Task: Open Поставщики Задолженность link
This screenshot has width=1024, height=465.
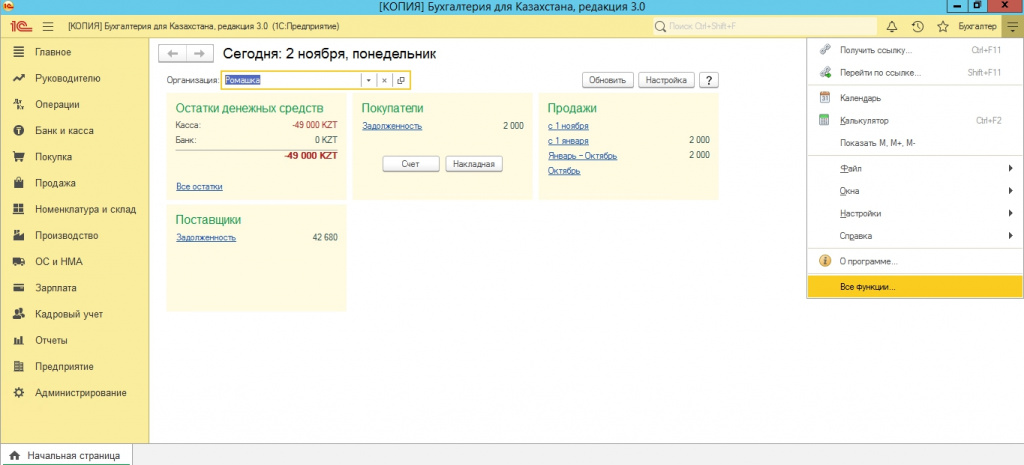Action: pos(206,238)
